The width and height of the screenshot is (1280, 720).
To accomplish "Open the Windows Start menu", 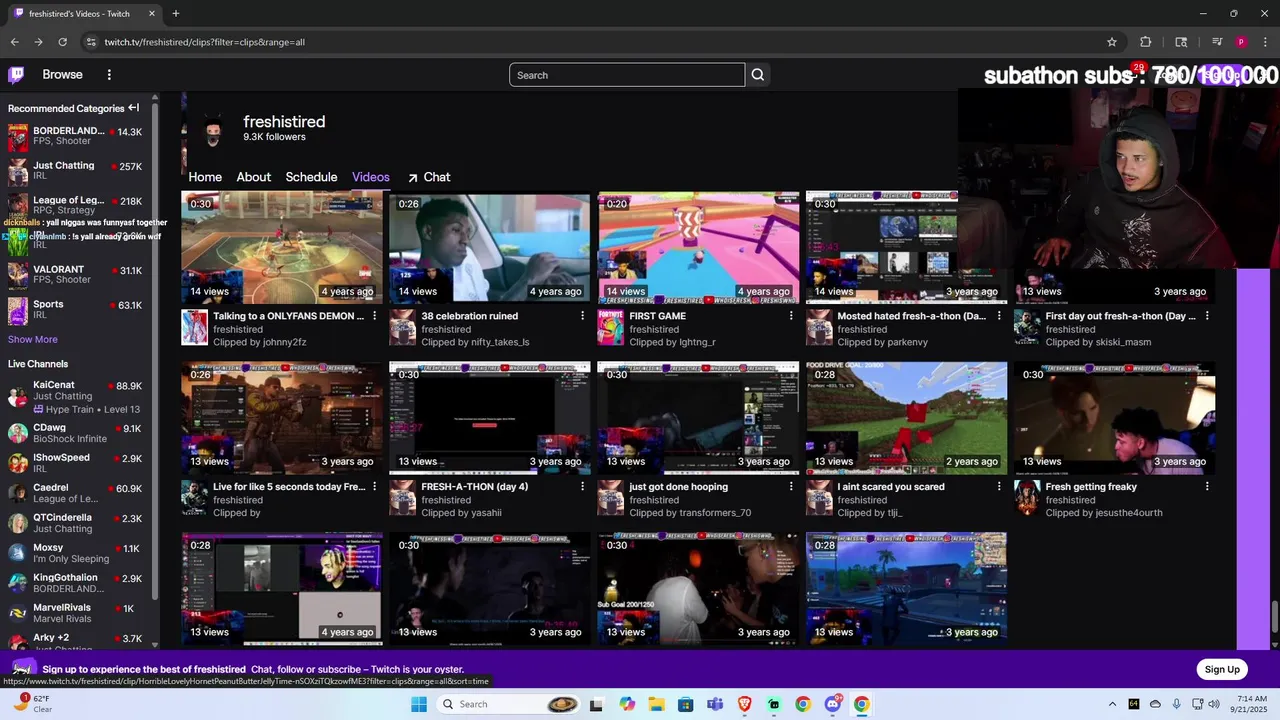I will [419, 704].
